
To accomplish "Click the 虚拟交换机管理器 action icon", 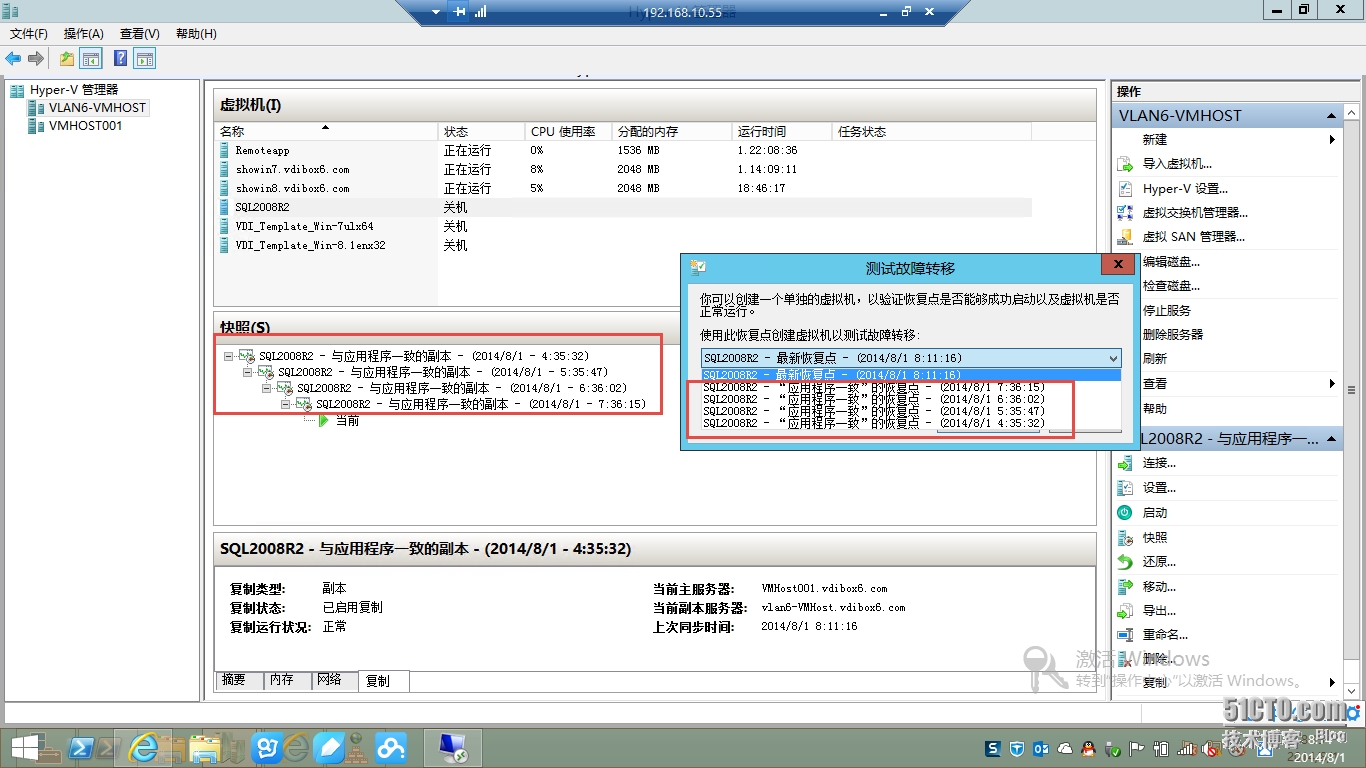I will [x=1125, y=213].
